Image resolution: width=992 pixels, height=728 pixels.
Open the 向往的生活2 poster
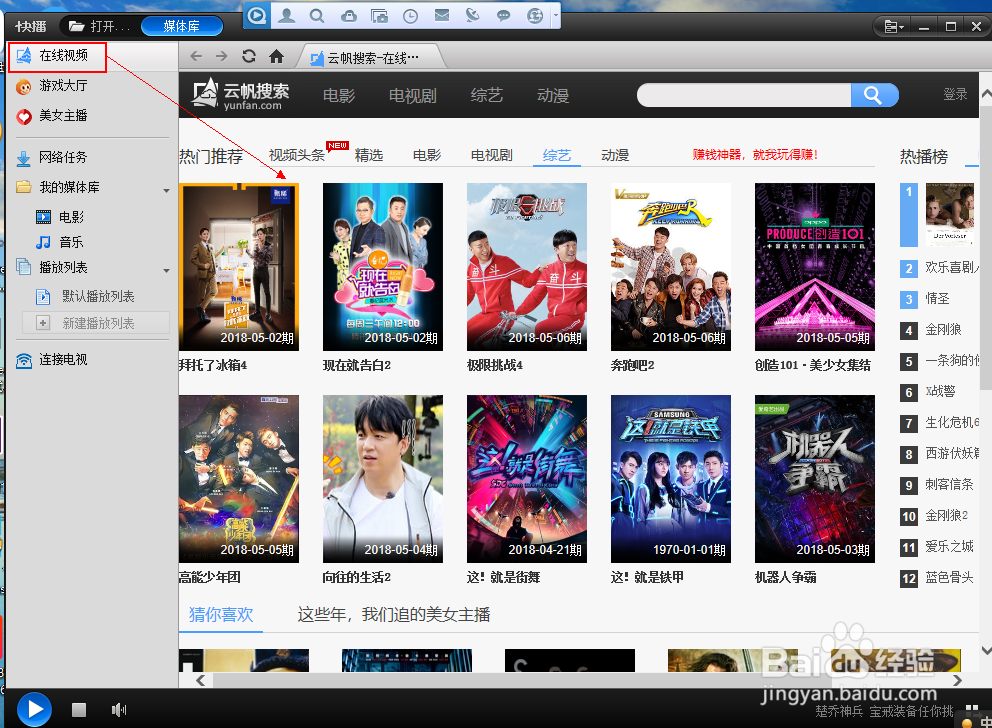tap(383, 479)
